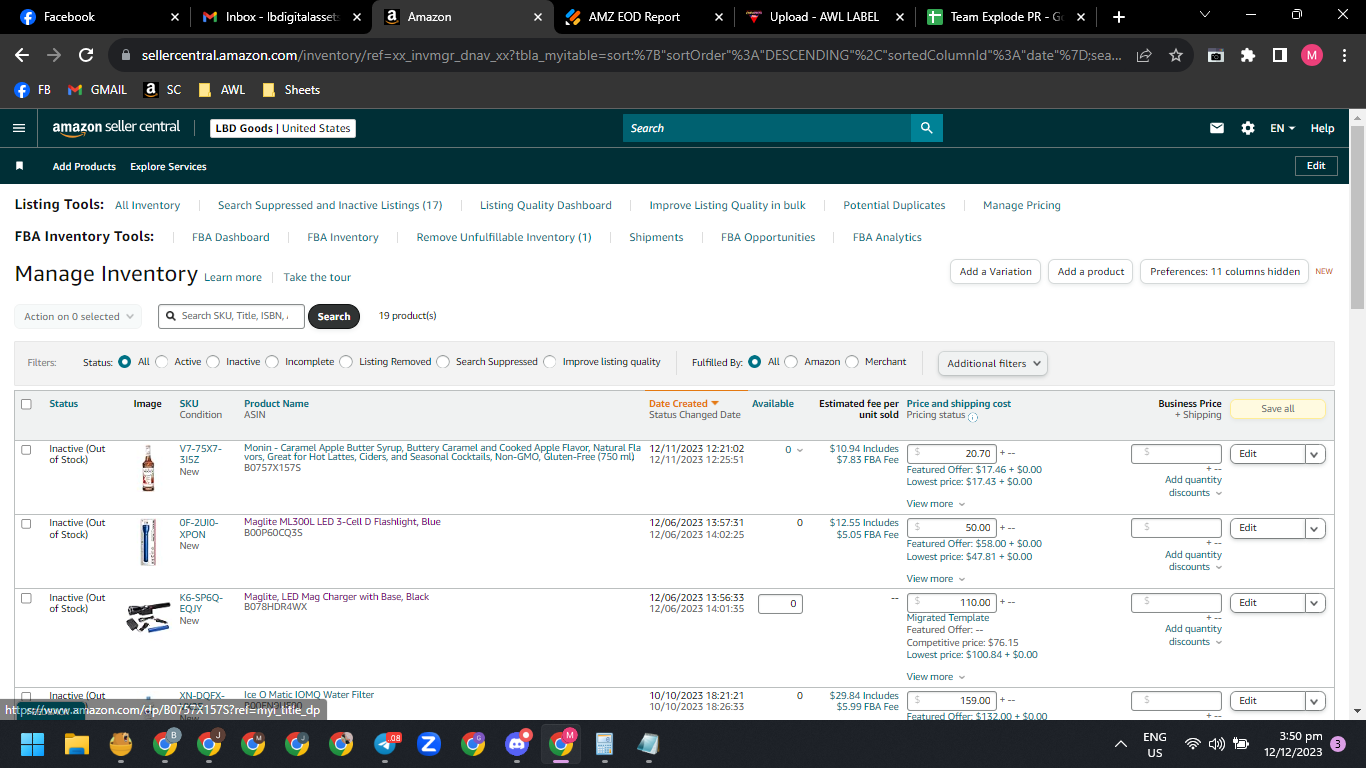Select the Inactive status radio filter
The width and height of the screenshot is (1366, 768).
(x=213, y=362)
